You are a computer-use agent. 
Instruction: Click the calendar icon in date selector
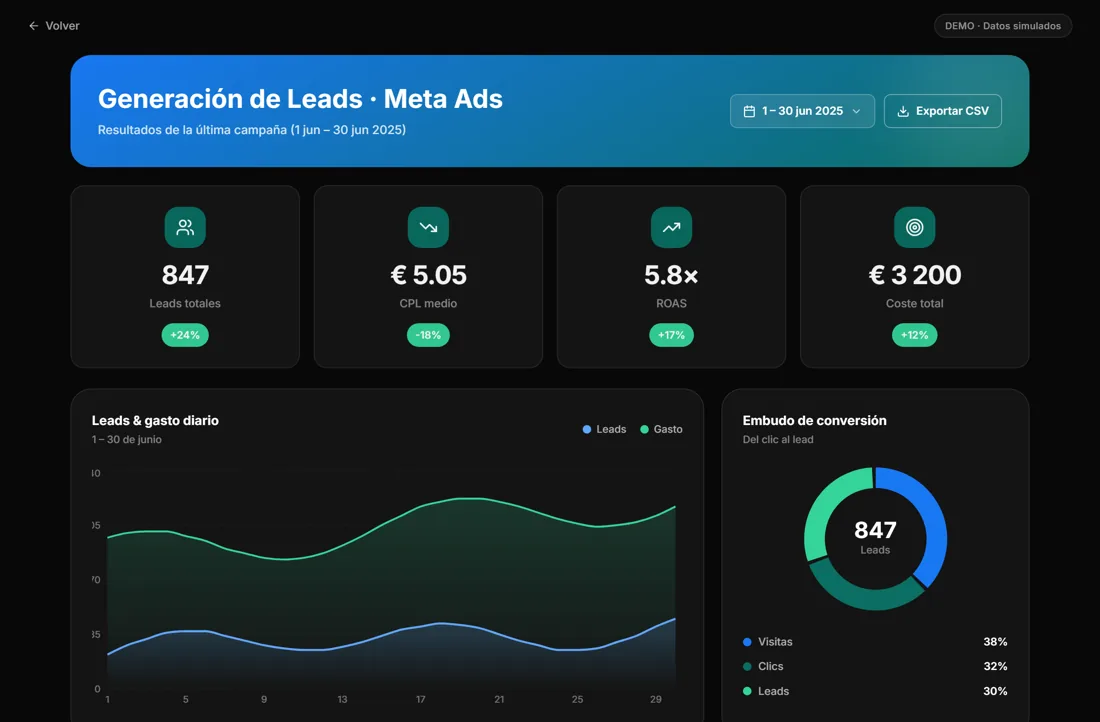point(749,111)
